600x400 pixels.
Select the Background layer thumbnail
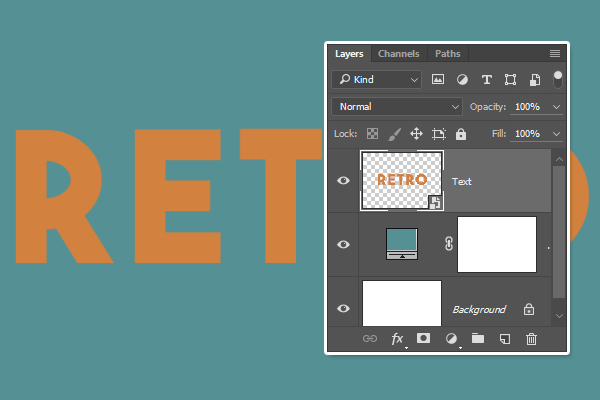click(402, 303)
